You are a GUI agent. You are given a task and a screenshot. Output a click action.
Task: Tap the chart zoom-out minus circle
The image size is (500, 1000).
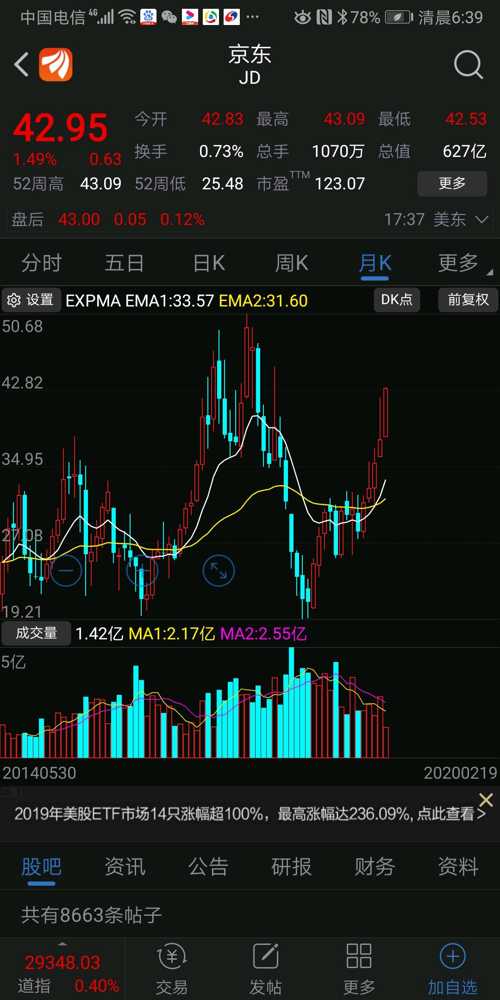pyautogui.click(x=67, y=571)
